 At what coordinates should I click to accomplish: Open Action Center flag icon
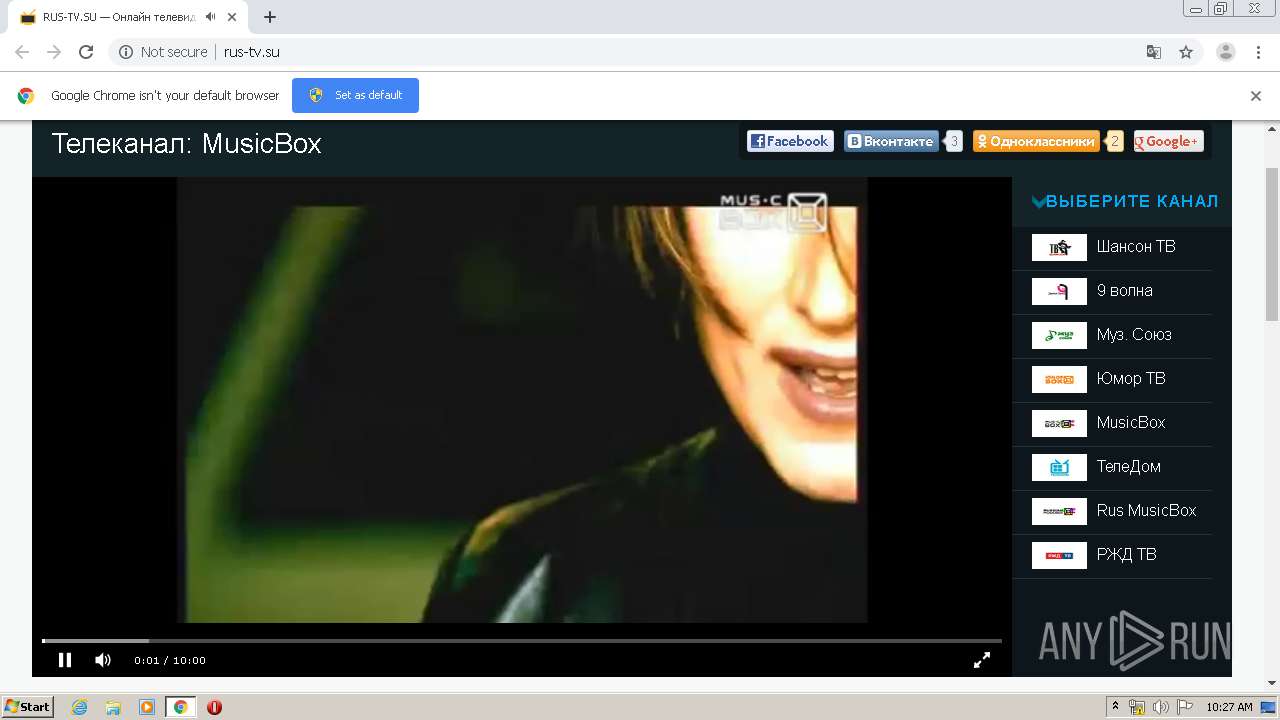tap(1184, 707)
